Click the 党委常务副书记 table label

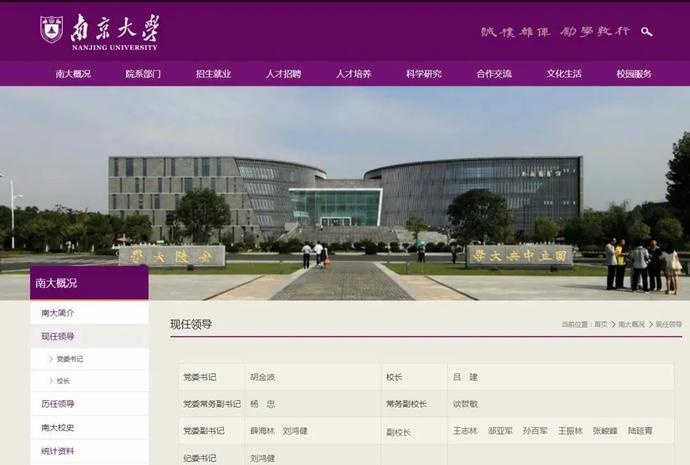pos(212,404)
